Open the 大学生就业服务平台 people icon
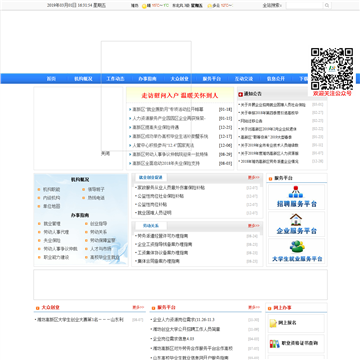Image resolution: width=360 pixels, height=360 pixels. click(x=296, y=247)
